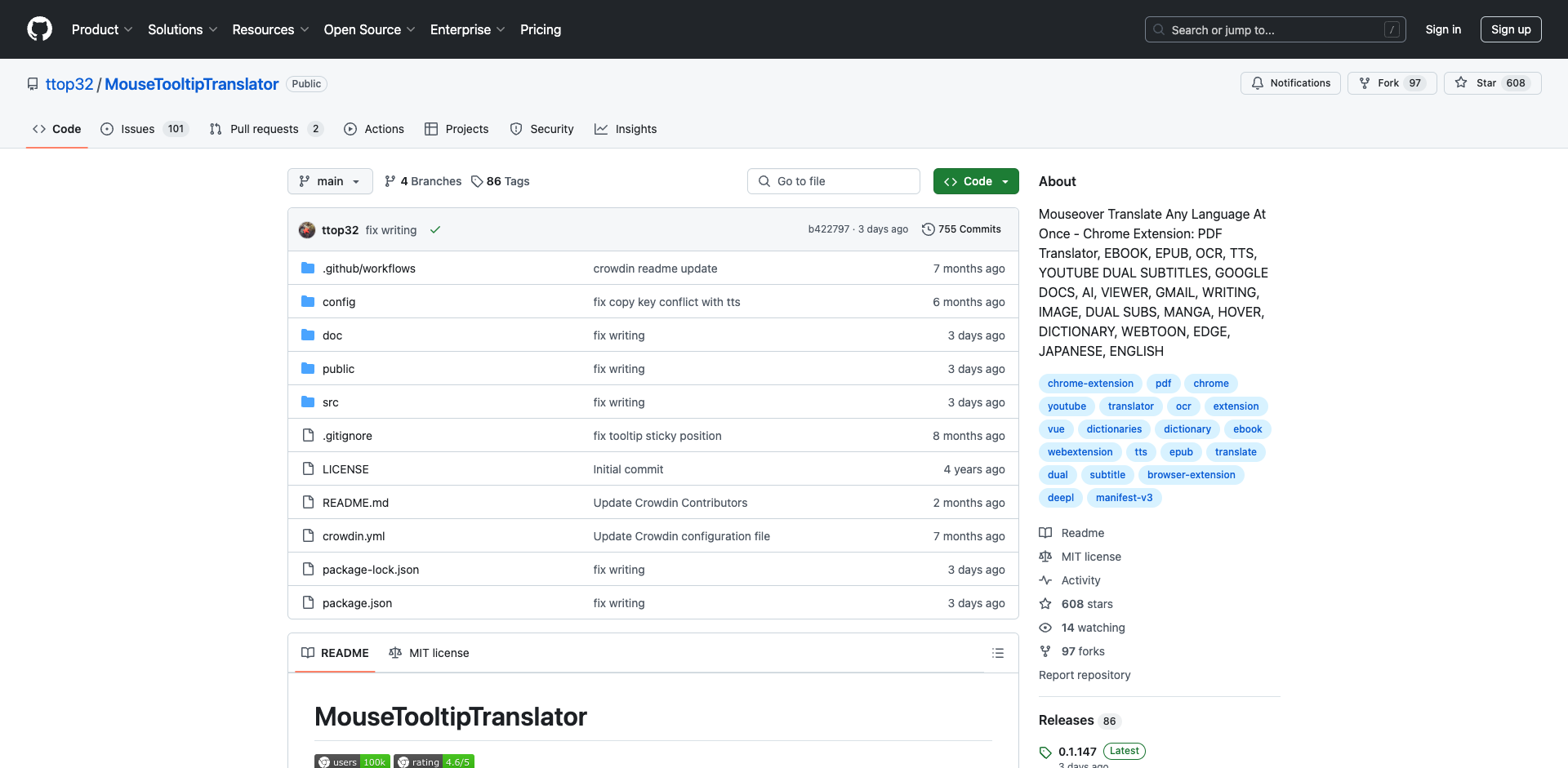The height and width of the screenshot is (768, 1568).
Task: Switch to the Pull requests tab
Action: (x=266, y=129)
